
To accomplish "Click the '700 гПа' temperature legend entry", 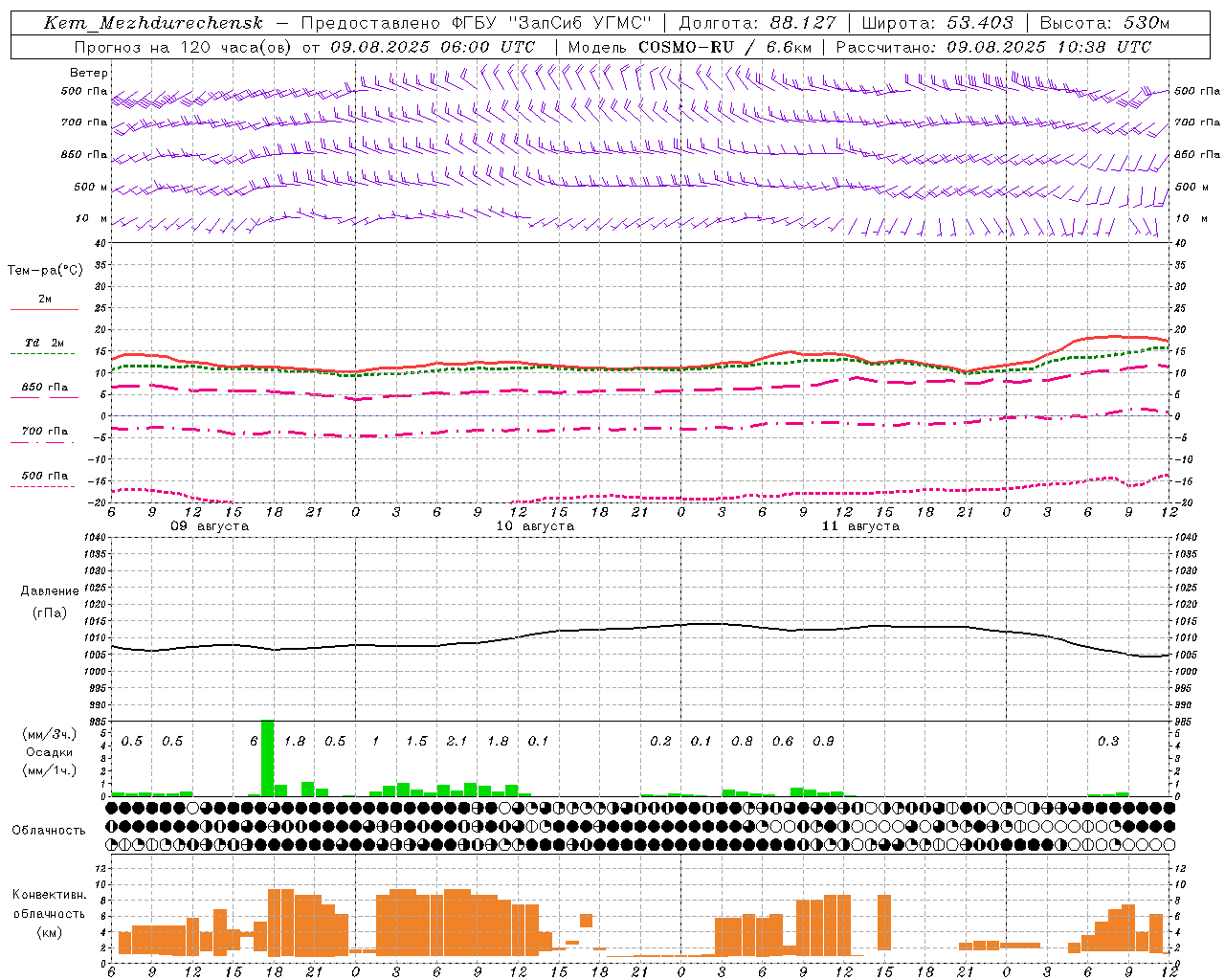I will tap(44, 431).
